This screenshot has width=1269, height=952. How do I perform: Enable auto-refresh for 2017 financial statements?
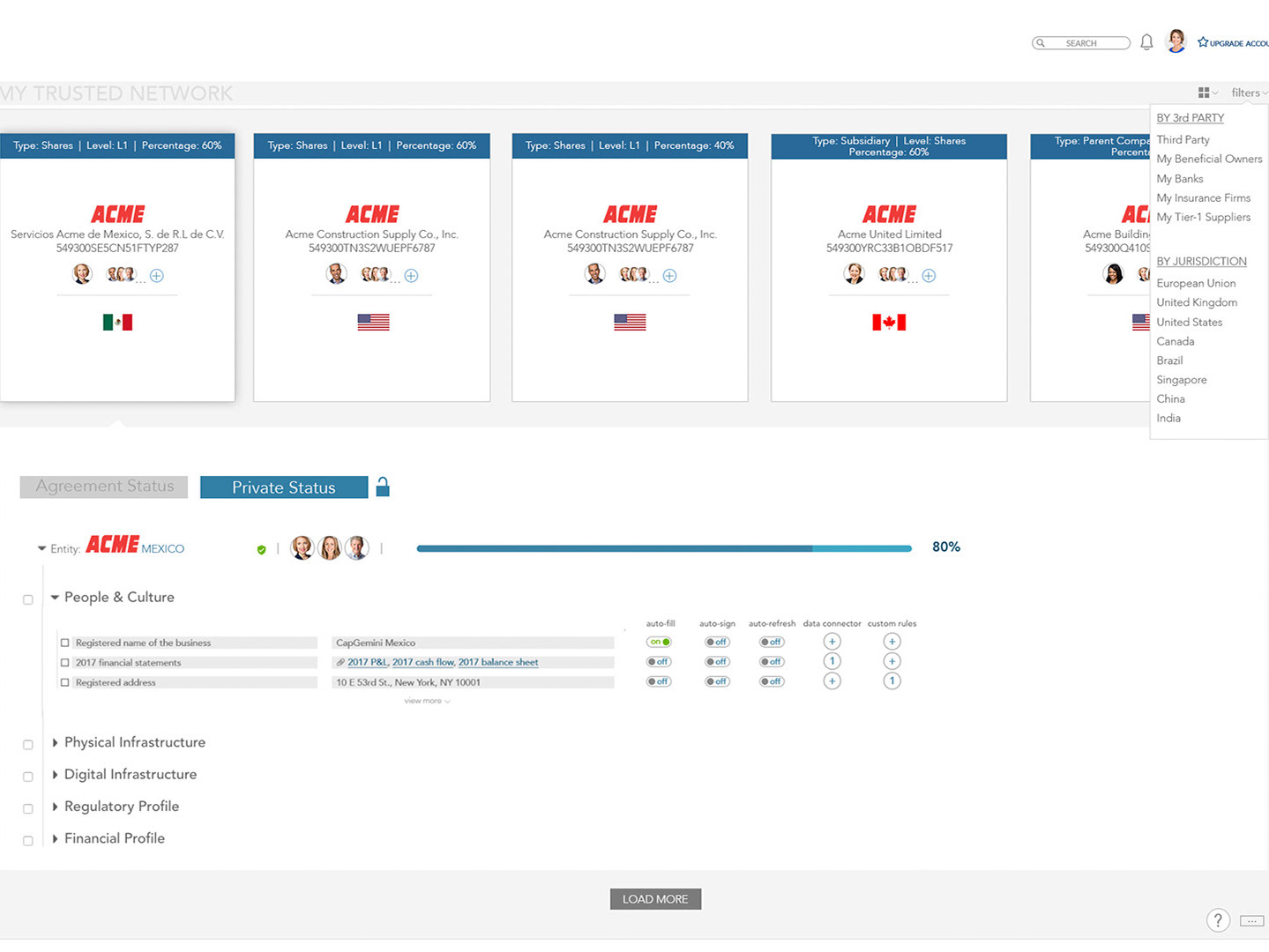(x=772, y=661)
